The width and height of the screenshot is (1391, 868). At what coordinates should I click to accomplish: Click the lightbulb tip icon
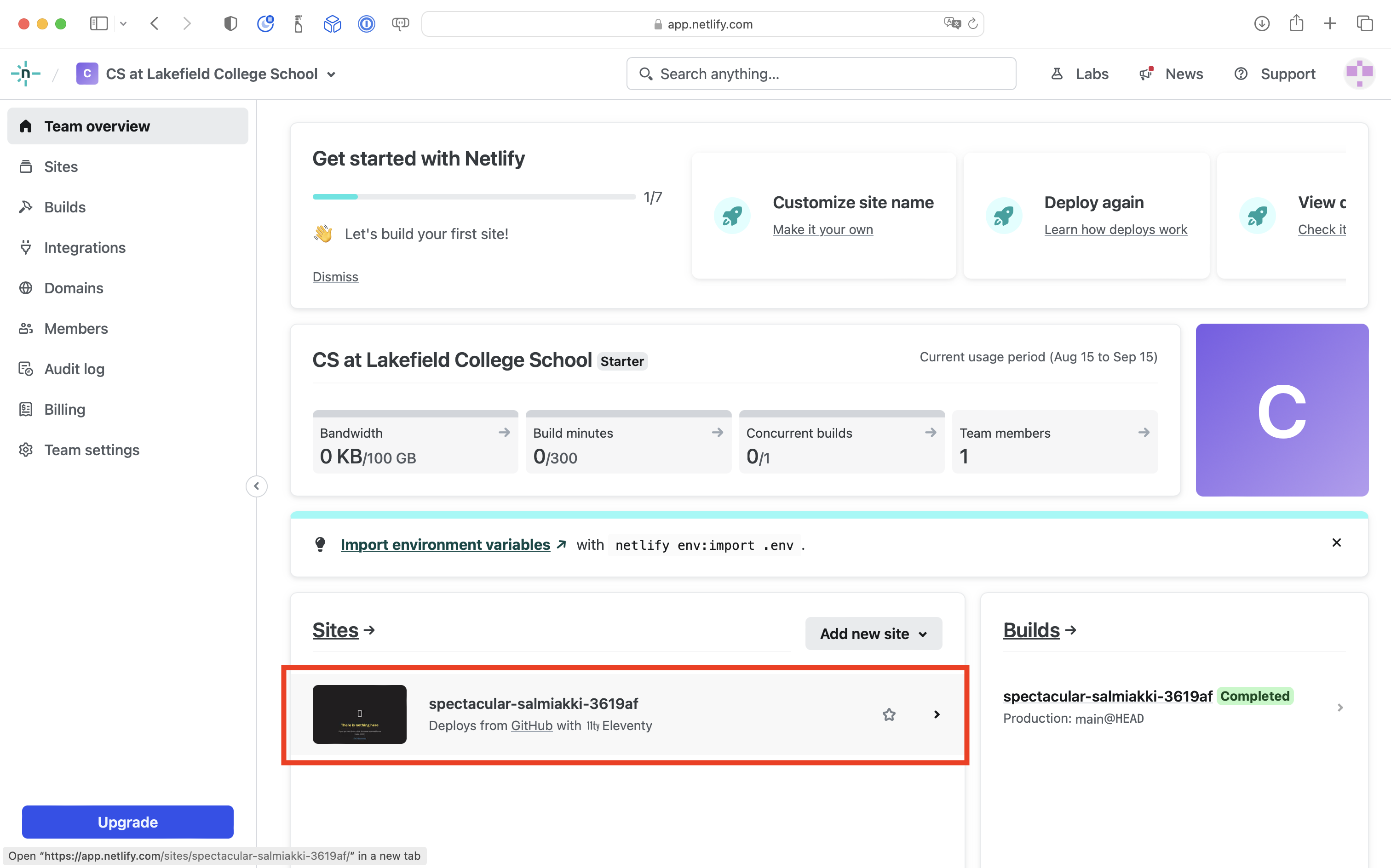coord(321,544)
